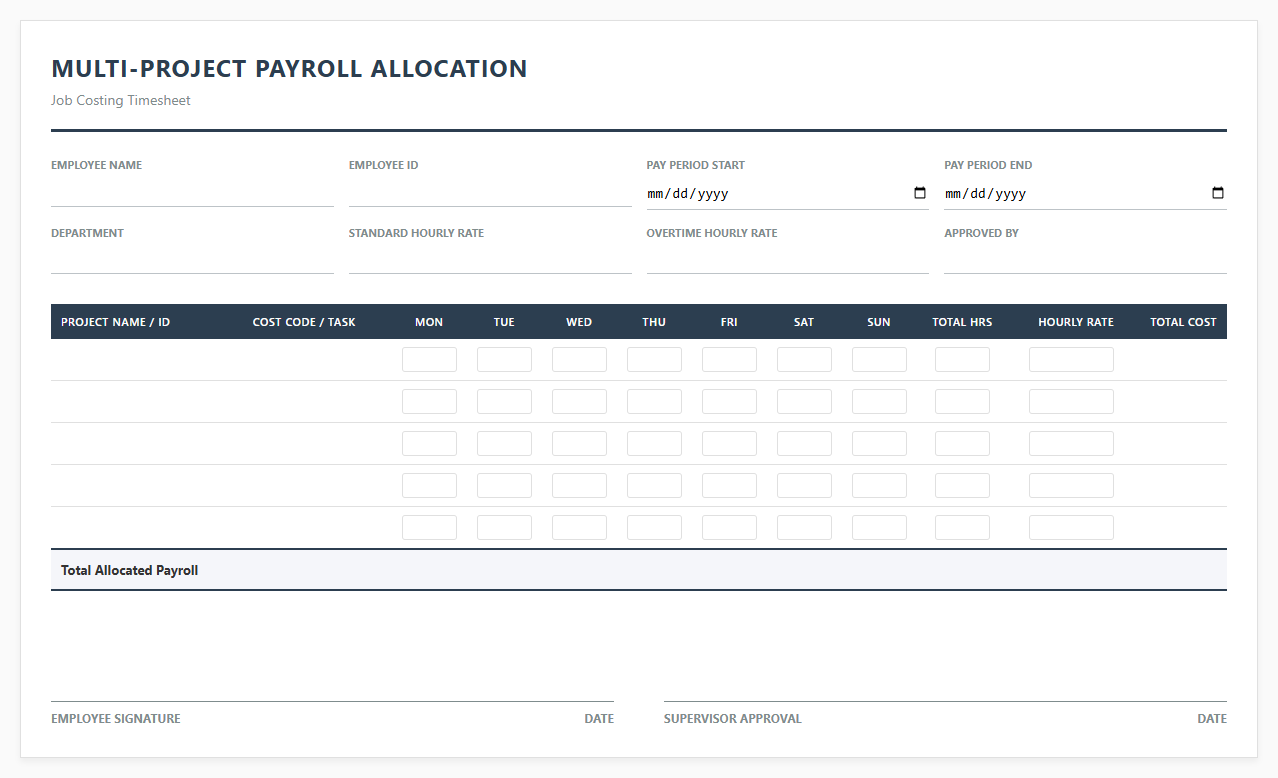1278x778 pixels.
Task: Click the SAT hours box in the third row
Action: pyautogui.click(x=804, y=444)
